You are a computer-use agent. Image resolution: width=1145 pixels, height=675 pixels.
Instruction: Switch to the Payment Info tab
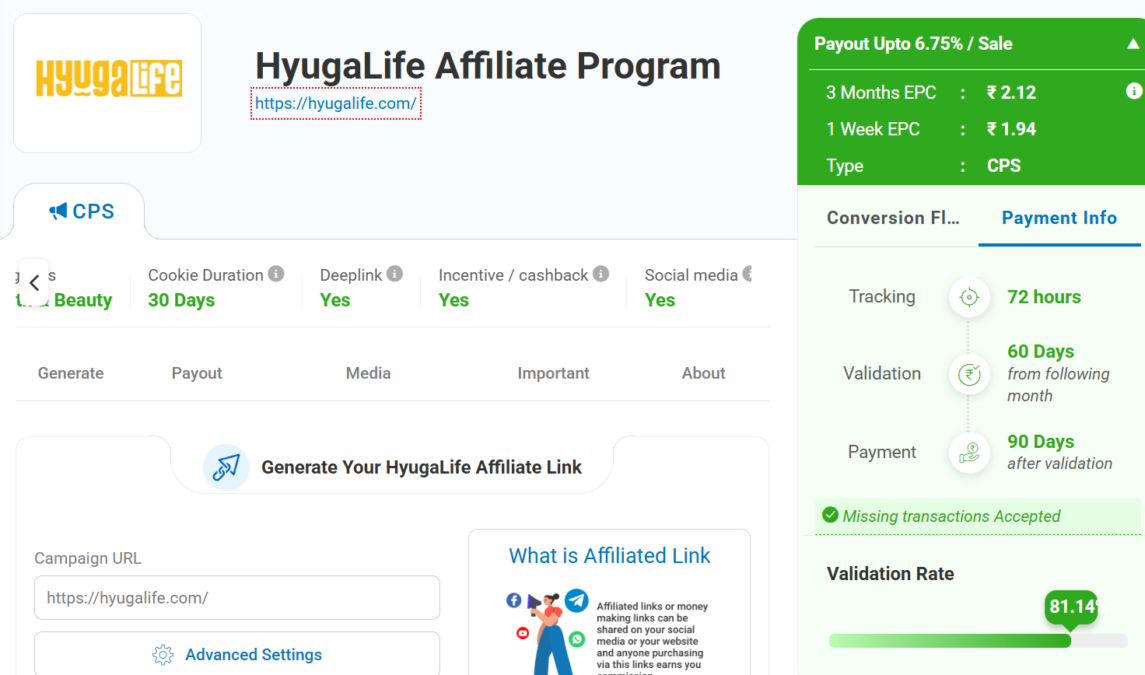[x=1059, y=218]
